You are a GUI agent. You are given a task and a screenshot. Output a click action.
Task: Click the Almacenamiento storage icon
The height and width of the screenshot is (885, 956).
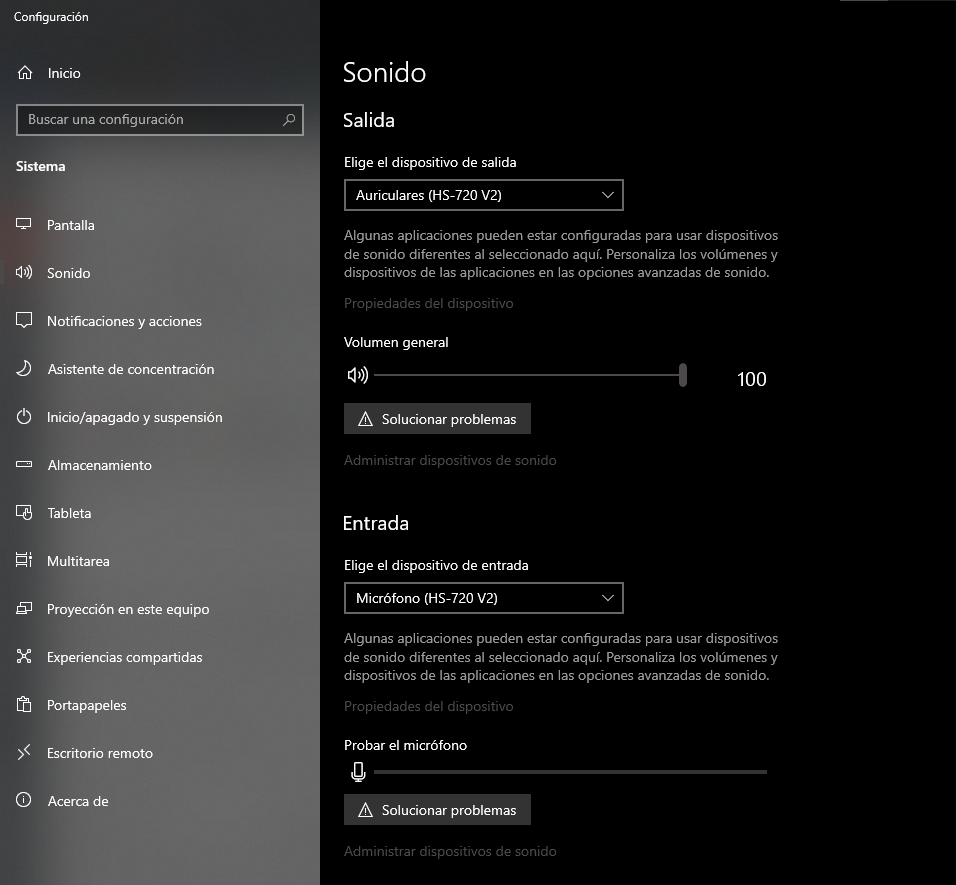(25, 465)
